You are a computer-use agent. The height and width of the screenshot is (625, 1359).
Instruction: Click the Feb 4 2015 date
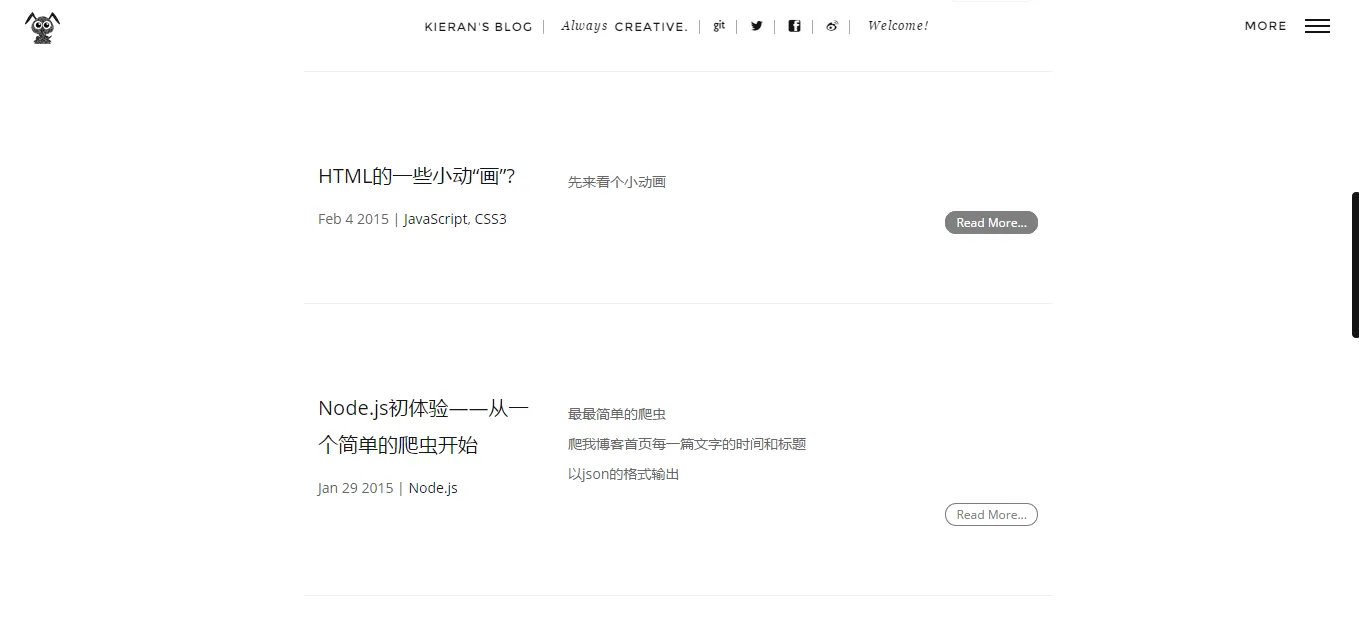[353, 219]
